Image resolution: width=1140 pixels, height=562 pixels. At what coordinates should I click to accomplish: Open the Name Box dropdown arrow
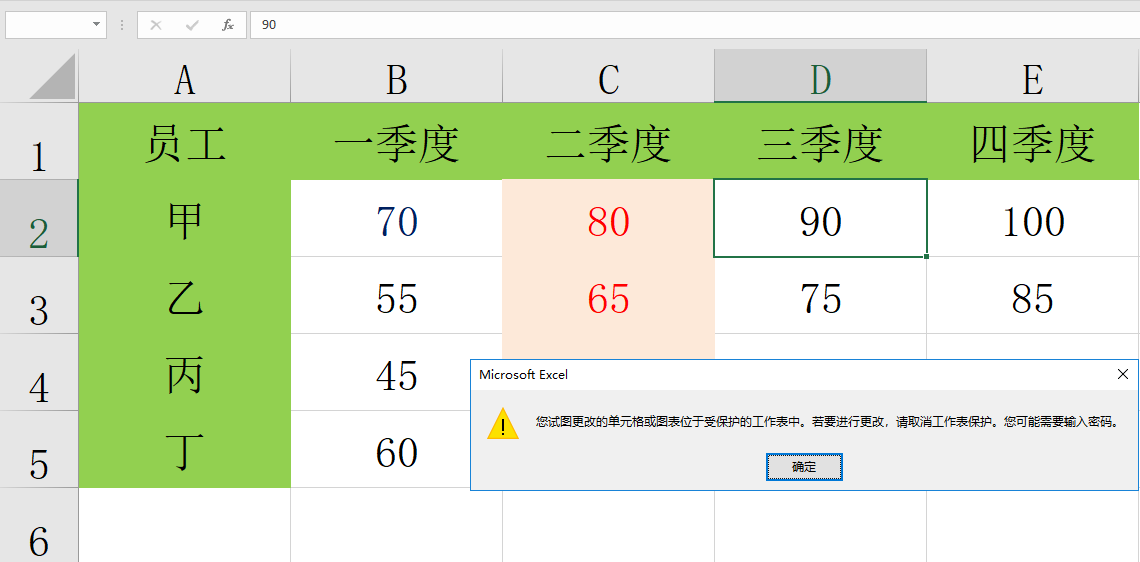(x=96, y=25)
